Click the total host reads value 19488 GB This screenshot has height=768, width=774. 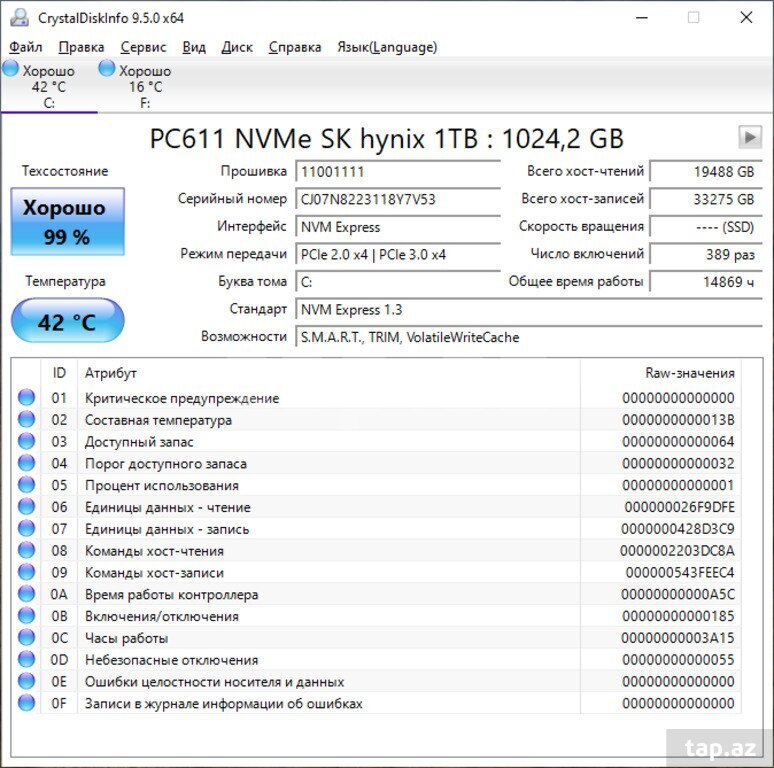point(706,172)
